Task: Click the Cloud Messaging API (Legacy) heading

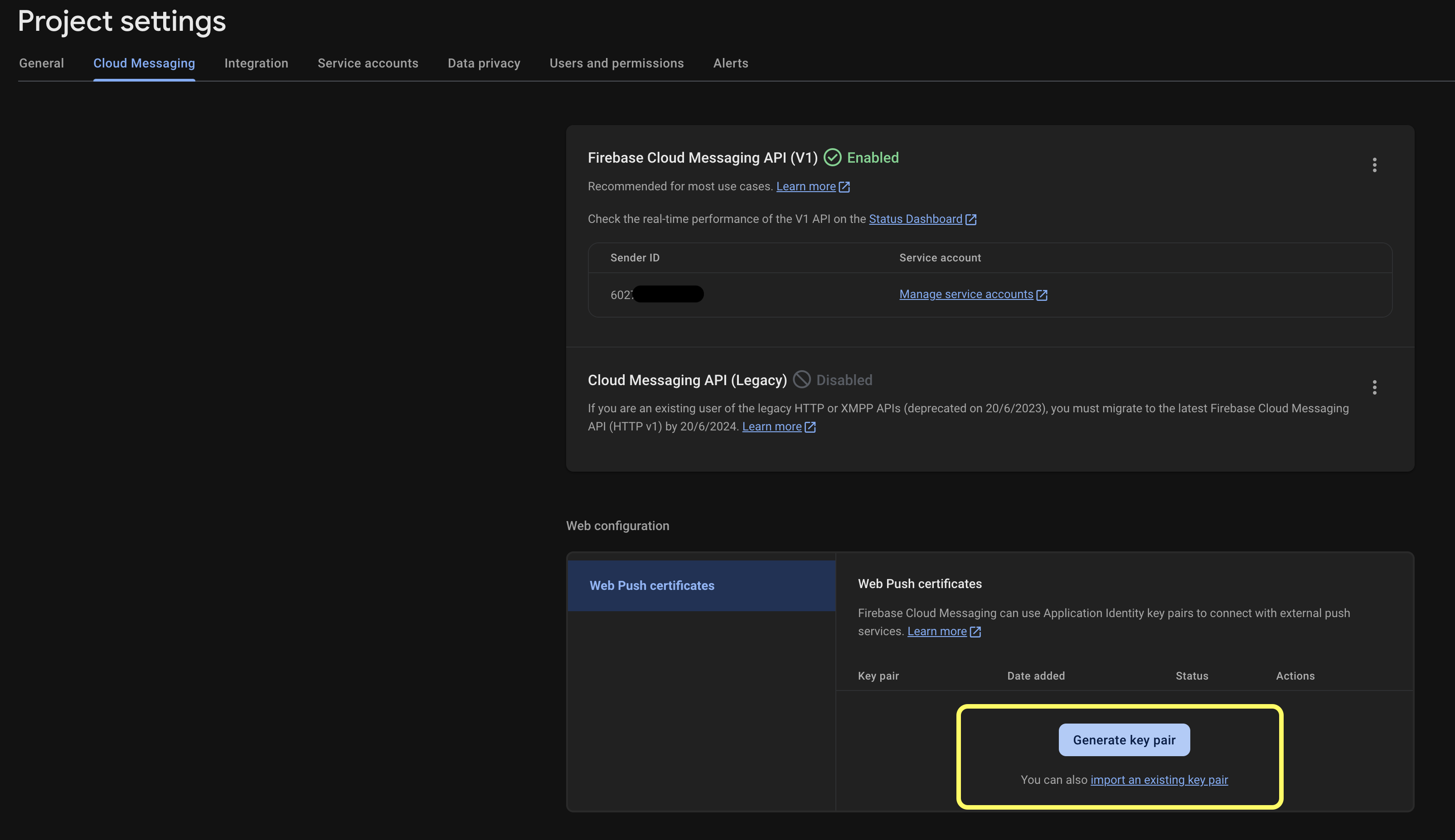Action: (687, 380)
